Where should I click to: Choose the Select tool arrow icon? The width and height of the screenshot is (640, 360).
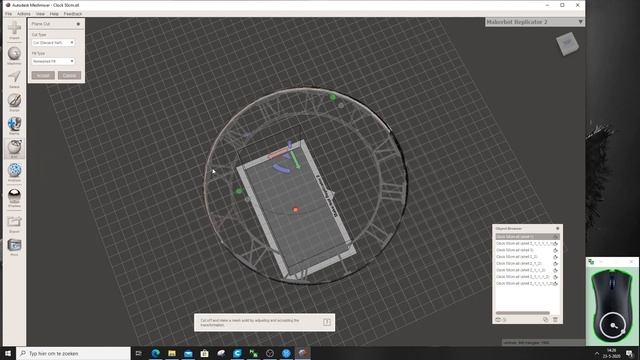point(14,77)
